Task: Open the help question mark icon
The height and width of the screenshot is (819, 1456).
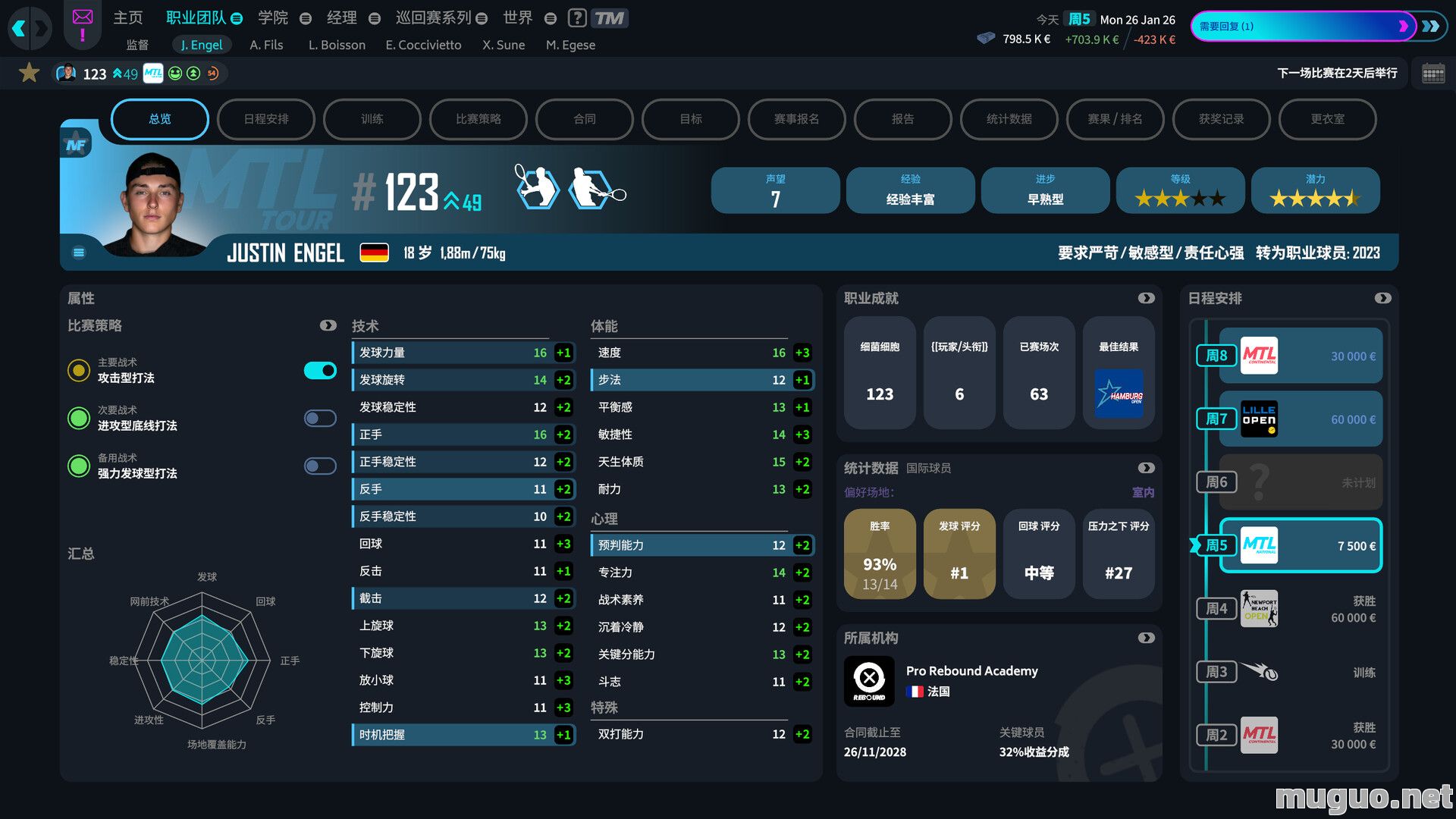Action: 577,17
